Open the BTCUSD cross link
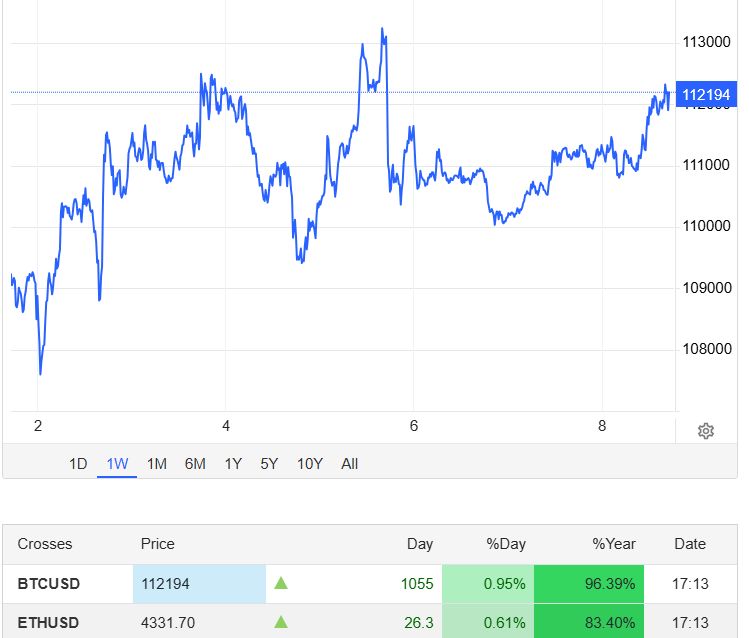This screenshot has width=749, height=638. [x=49, y=583]
